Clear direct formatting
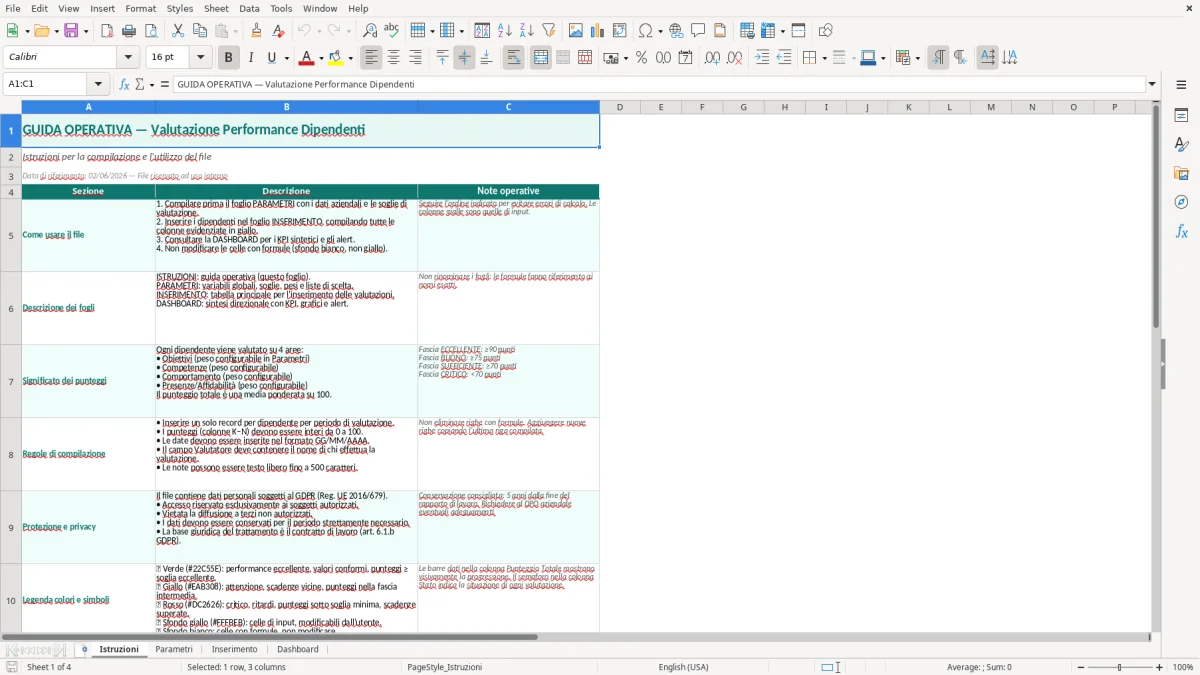Viewport: 1200px width, 675px height. pos(279,31)
